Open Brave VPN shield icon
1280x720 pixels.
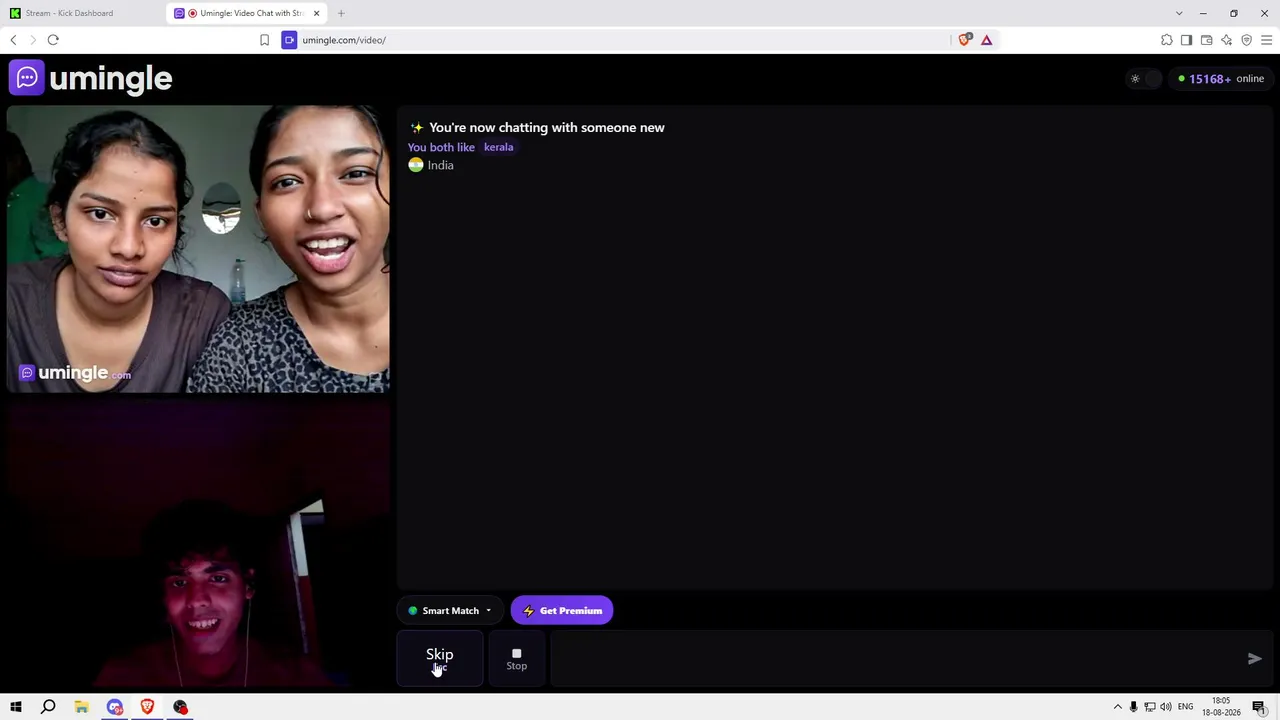click(x=1247, y=40)
